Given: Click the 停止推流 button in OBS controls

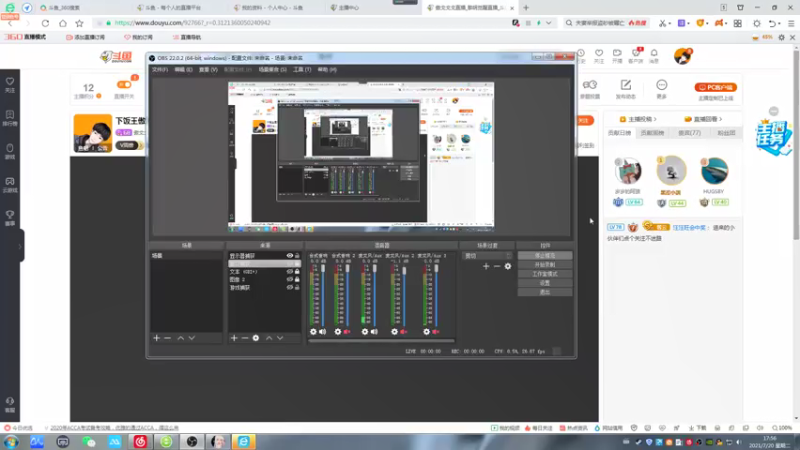Looking at the screenshot, I should 545,256.
